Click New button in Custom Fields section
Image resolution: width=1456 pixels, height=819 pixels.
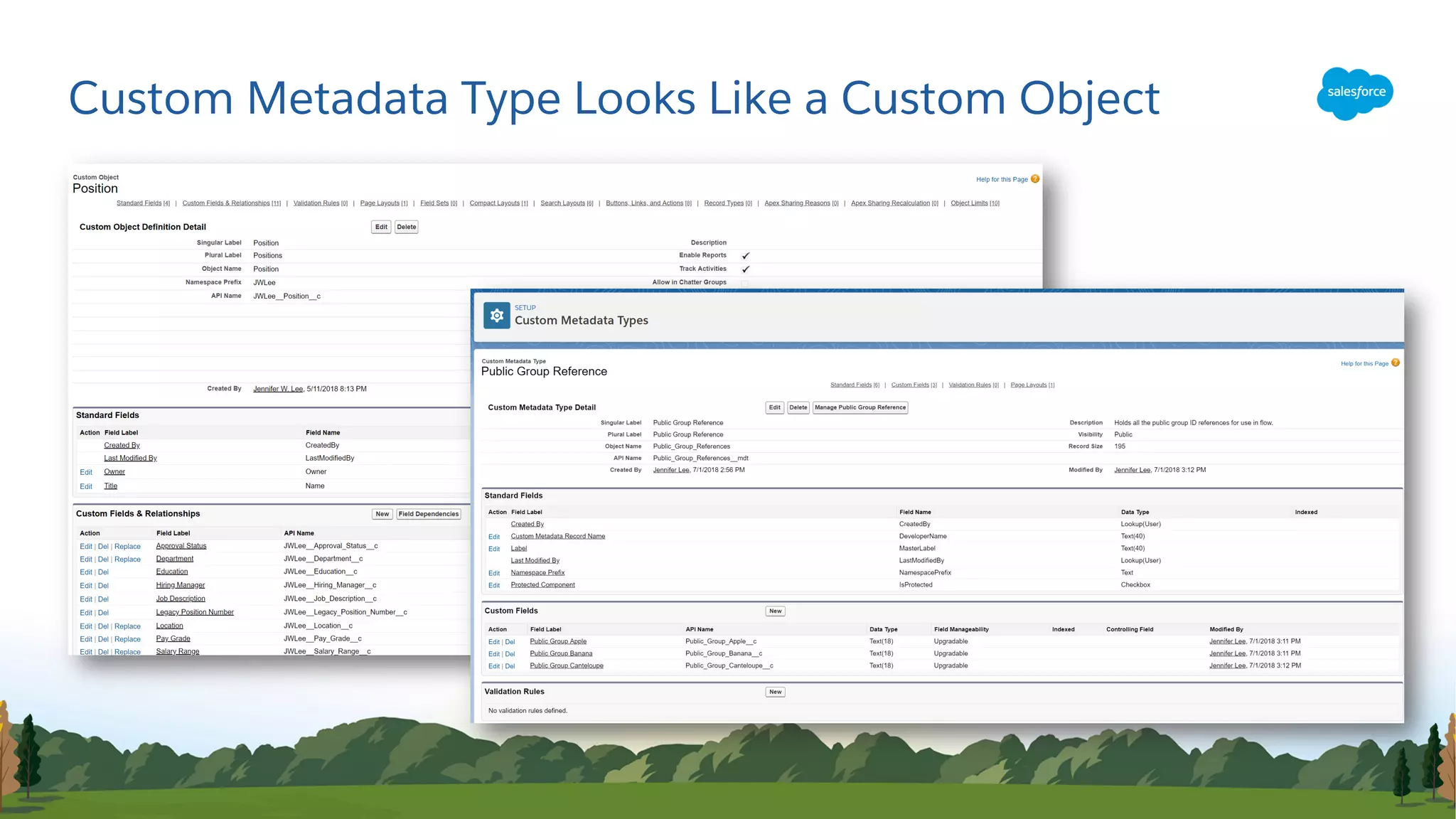(x=776, y=611)
